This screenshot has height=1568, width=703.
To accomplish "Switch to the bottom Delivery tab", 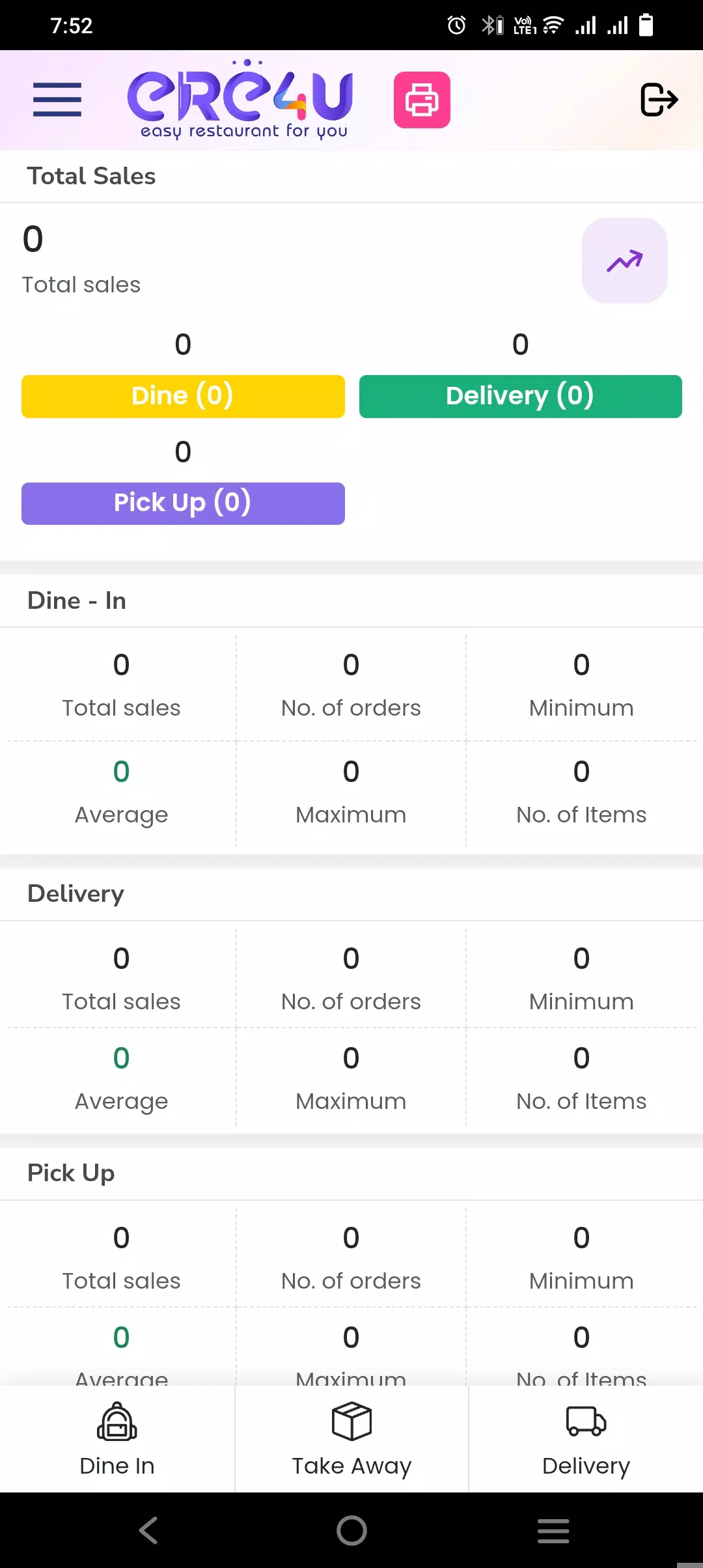I will [x=586, y=1439].
